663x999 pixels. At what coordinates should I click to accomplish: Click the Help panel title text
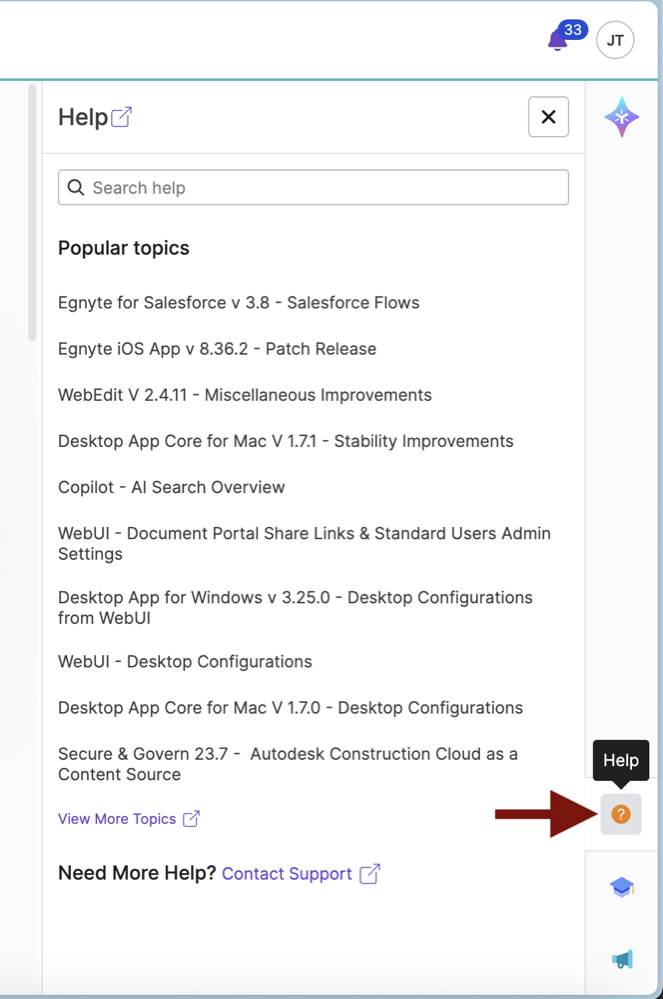click(x=83, y=117)
